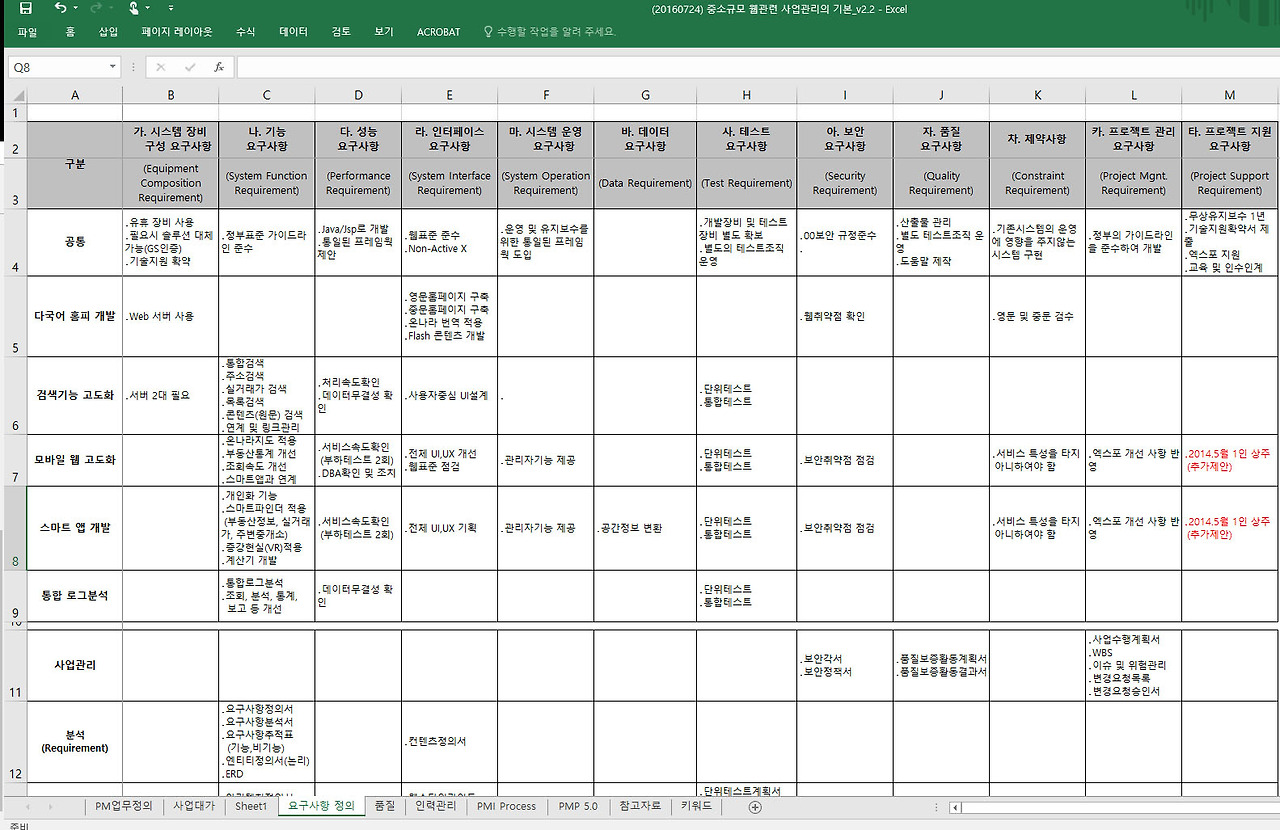Viewport: 1280px width, 830px height.
Task: Click the confirm entry checkmark icon
Action: point(190,67)
